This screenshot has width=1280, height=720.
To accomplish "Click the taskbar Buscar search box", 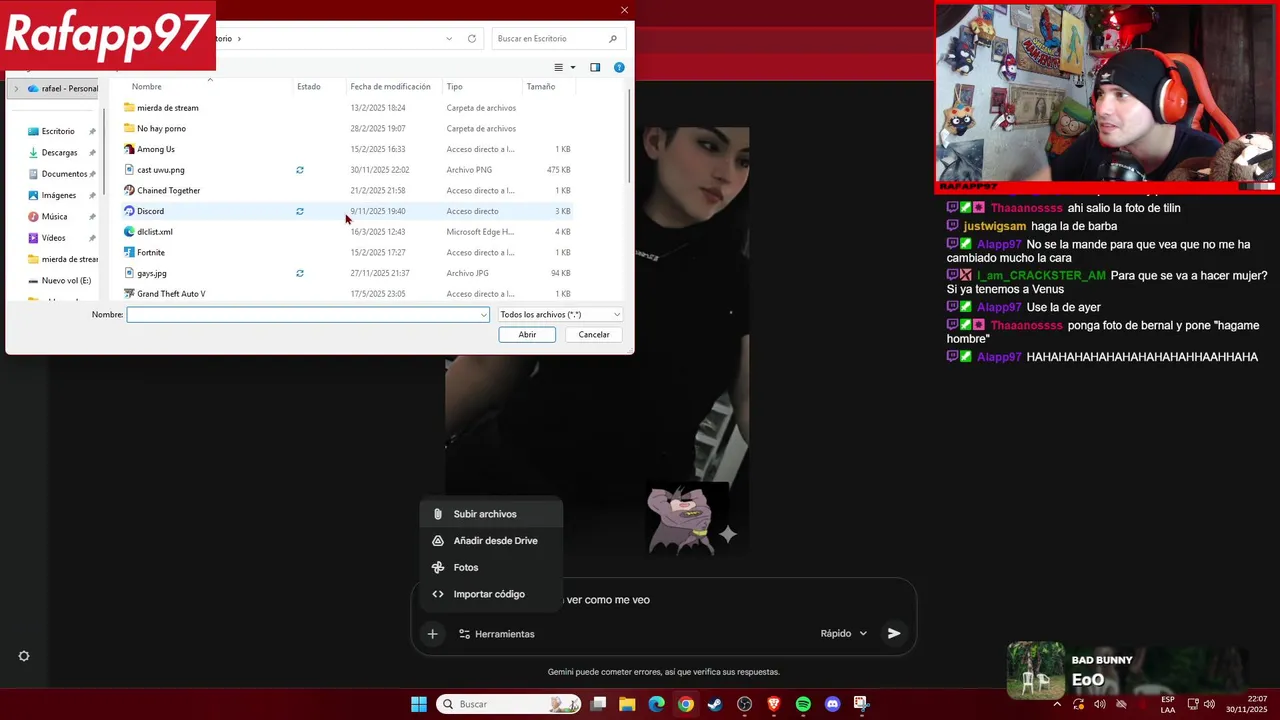I will [509, 704].
